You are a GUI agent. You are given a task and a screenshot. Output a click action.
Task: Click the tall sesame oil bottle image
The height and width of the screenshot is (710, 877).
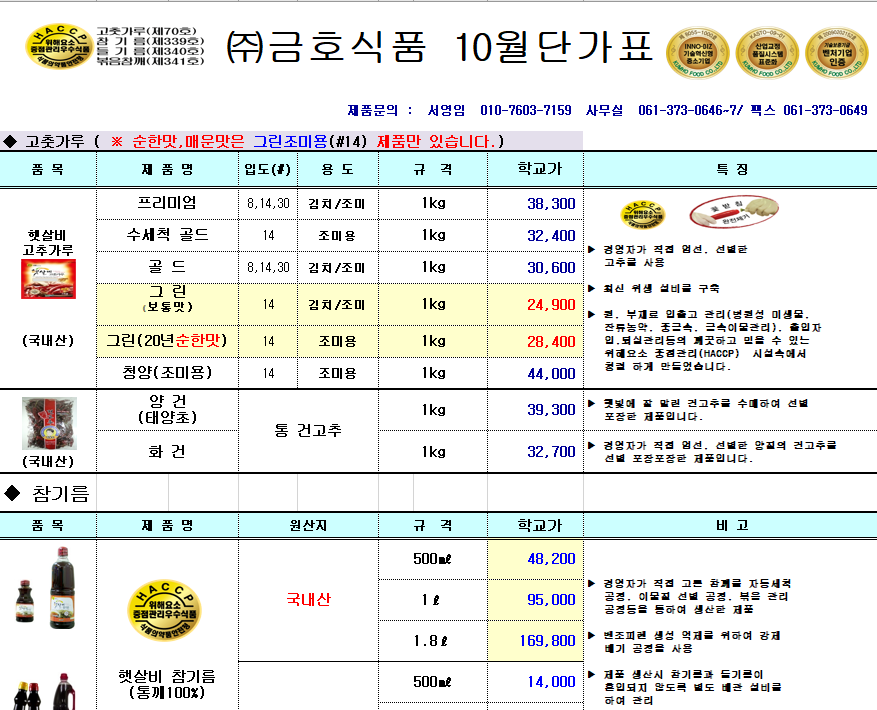point(63,587)
